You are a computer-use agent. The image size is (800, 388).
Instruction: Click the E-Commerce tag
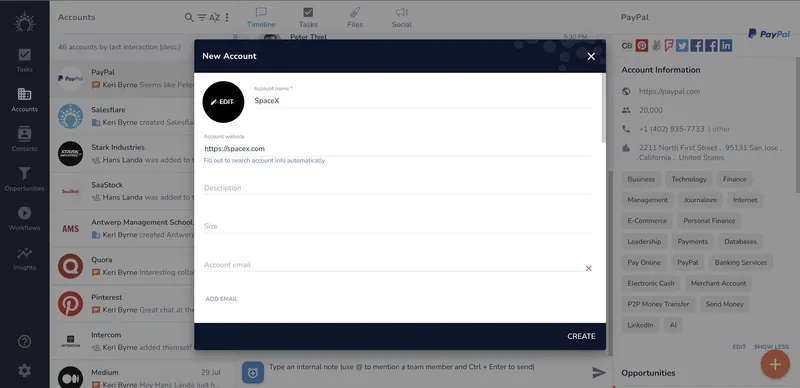[647, 221]
